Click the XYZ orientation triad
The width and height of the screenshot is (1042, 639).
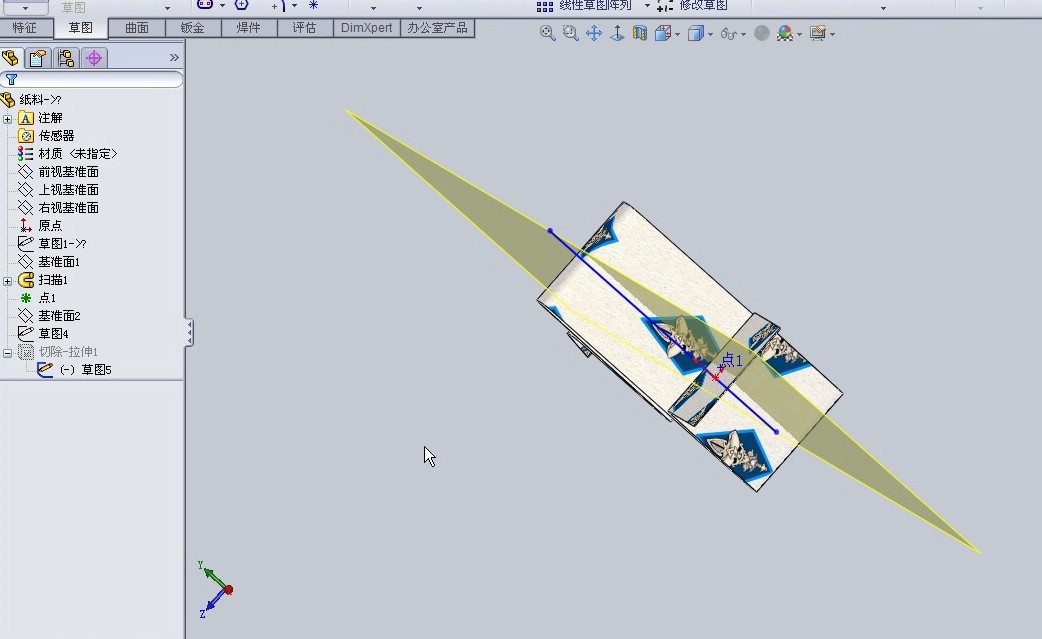tap(215, 589)
